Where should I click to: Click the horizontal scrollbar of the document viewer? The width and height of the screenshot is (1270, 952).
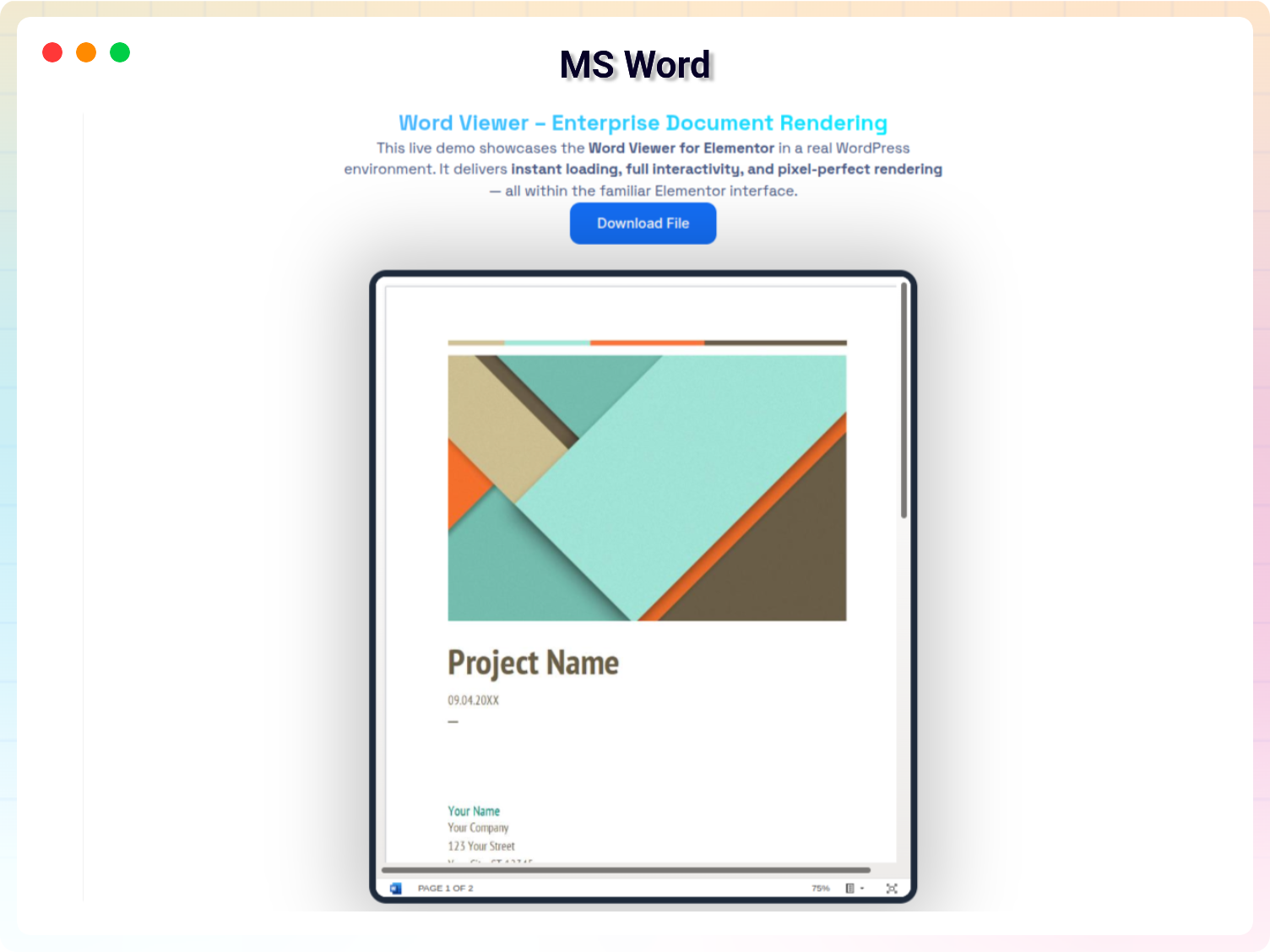(x=626, y=869)
